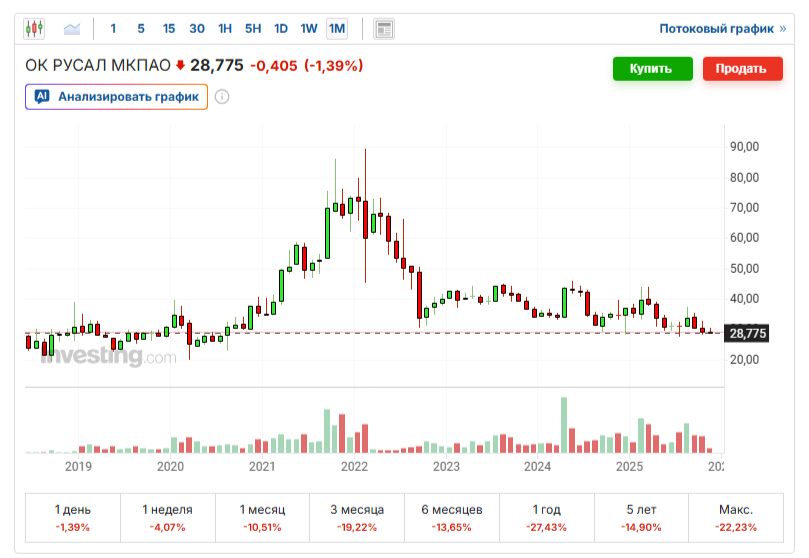Click the red Продать button

tap(742, 69)
